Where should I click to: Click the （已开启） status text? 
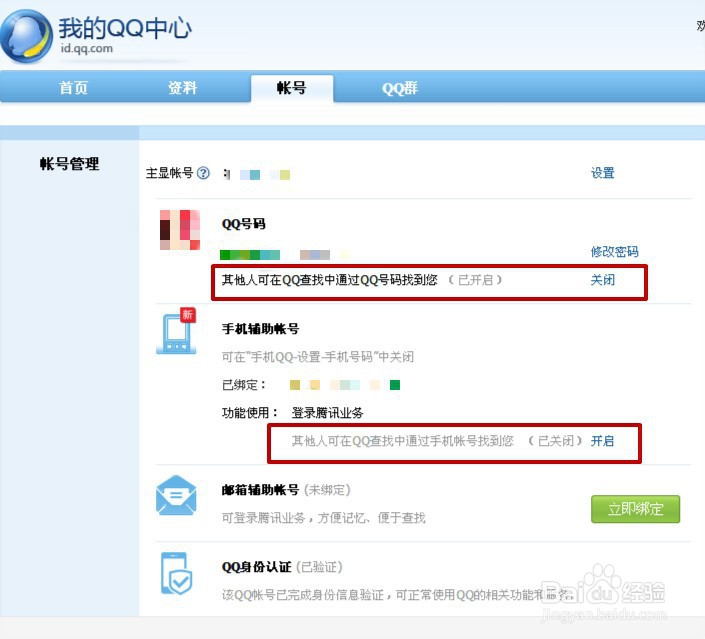pos(475,280)
